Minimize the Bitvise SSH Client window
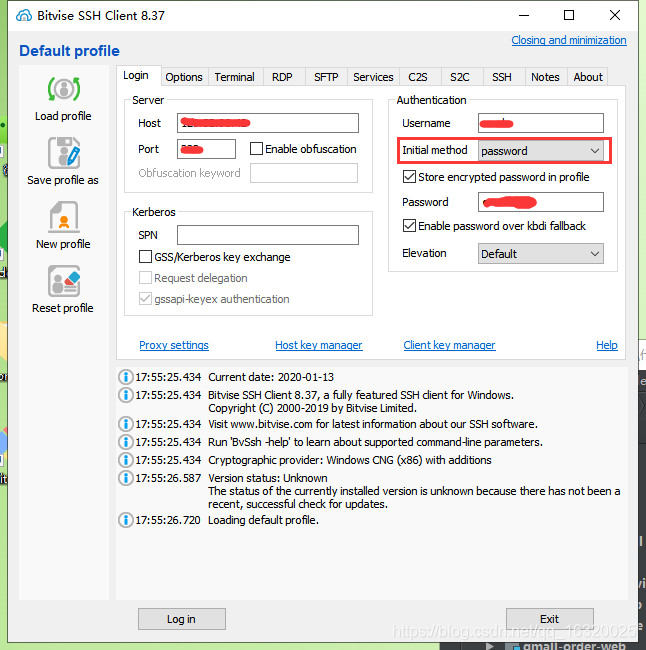 point(524,15)
